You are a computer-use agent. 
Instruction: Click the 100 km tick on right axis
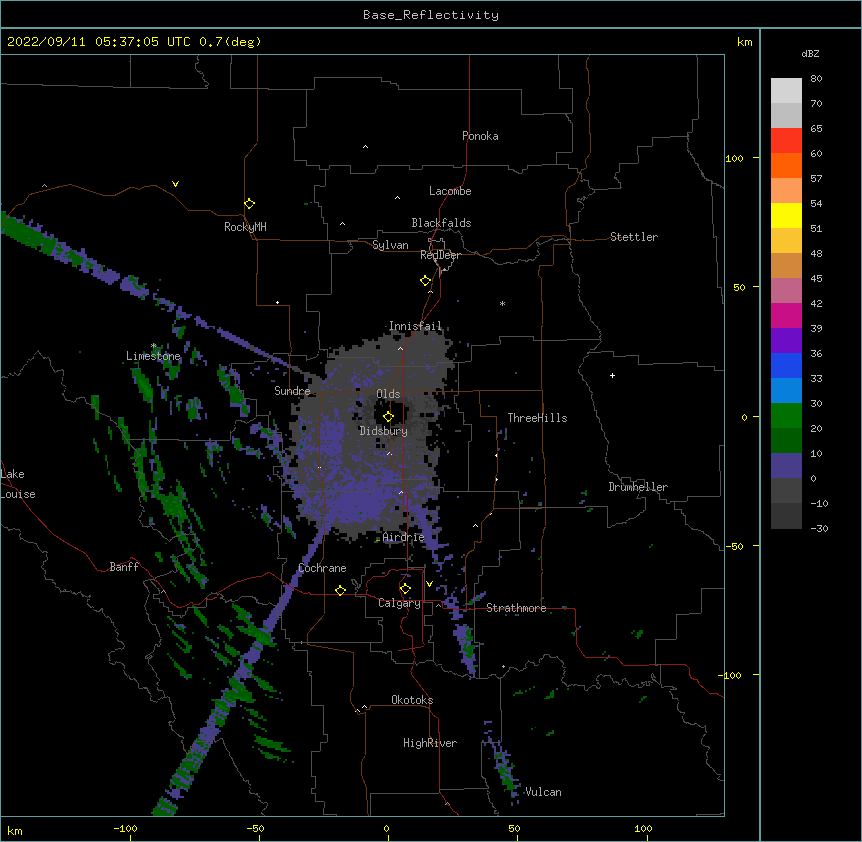tap(734, 158)
